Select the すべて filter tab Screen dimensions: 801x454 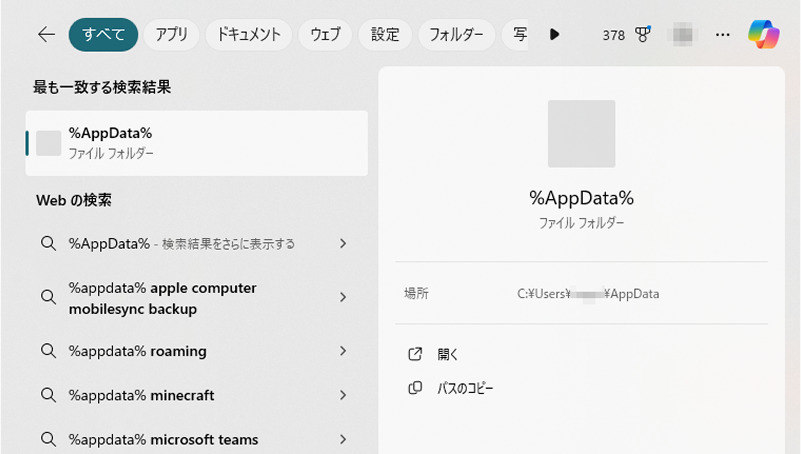click(x=103, y=35)
